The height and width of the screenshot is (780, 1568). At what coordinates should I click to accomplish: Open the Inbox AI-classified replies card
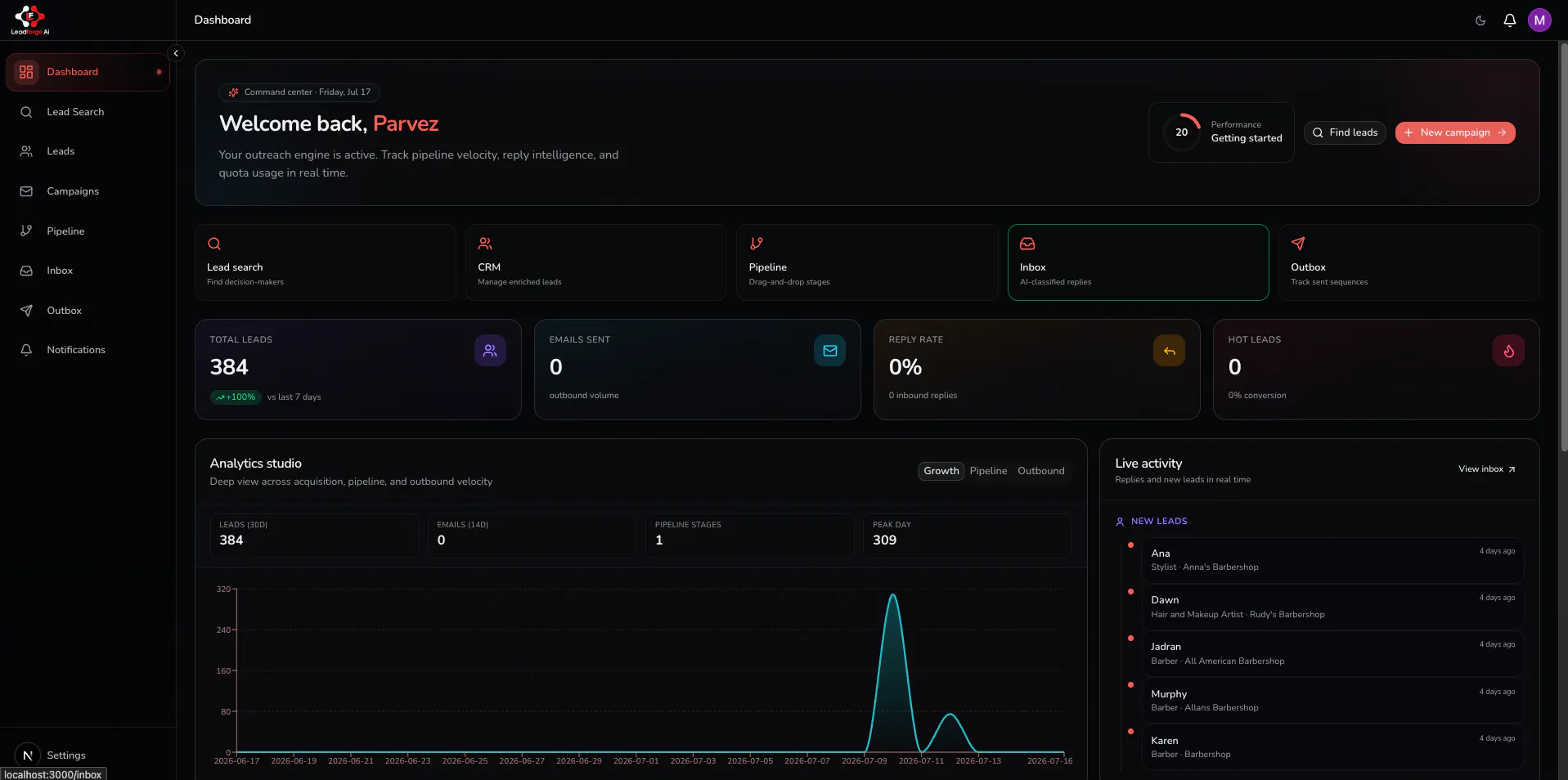tap(1139, 262)
